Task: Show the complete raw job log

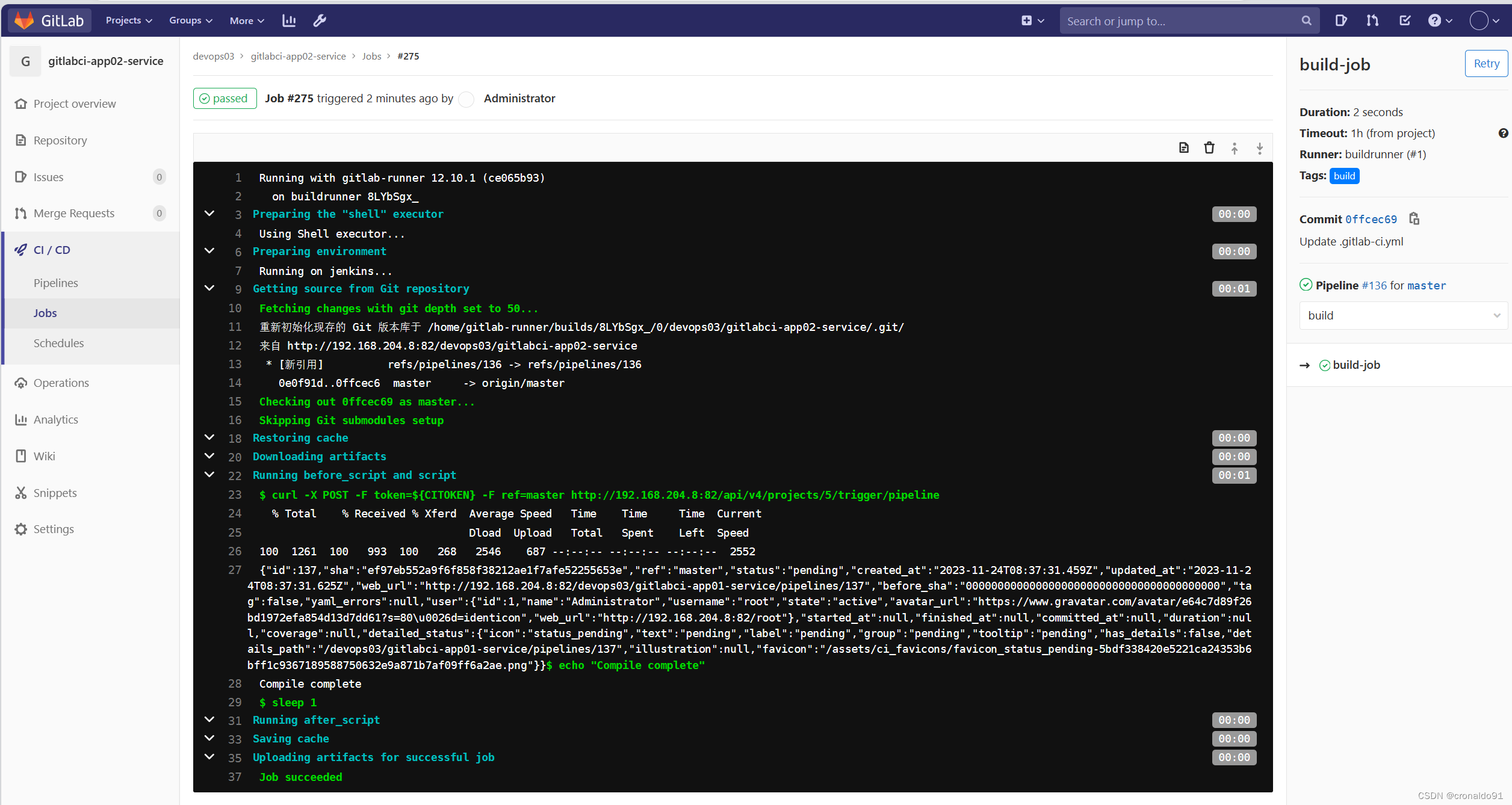Action: point(1183,148)
